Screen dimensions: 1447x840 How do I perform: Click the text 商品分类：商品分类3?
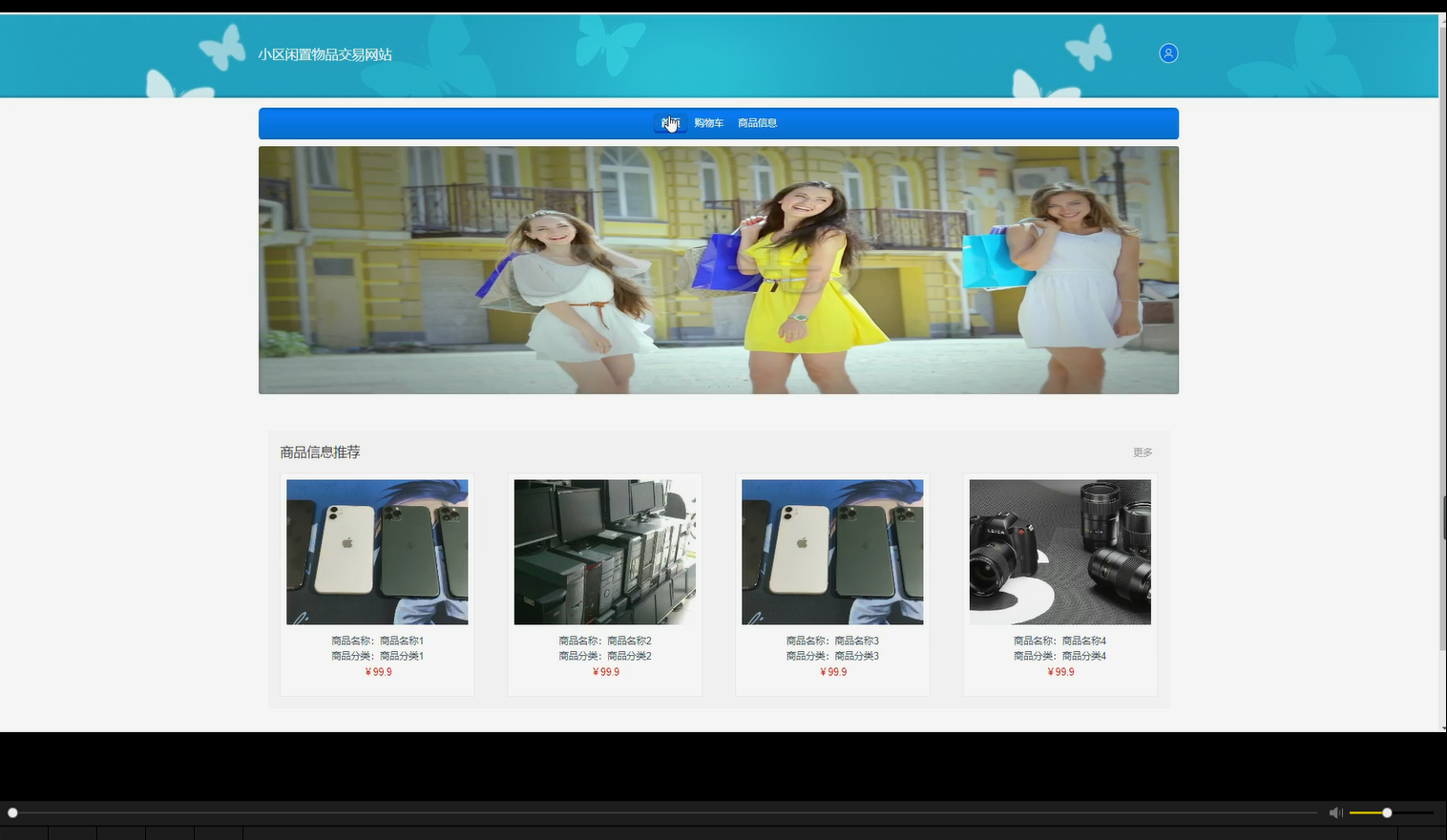(x=832, y=656)
